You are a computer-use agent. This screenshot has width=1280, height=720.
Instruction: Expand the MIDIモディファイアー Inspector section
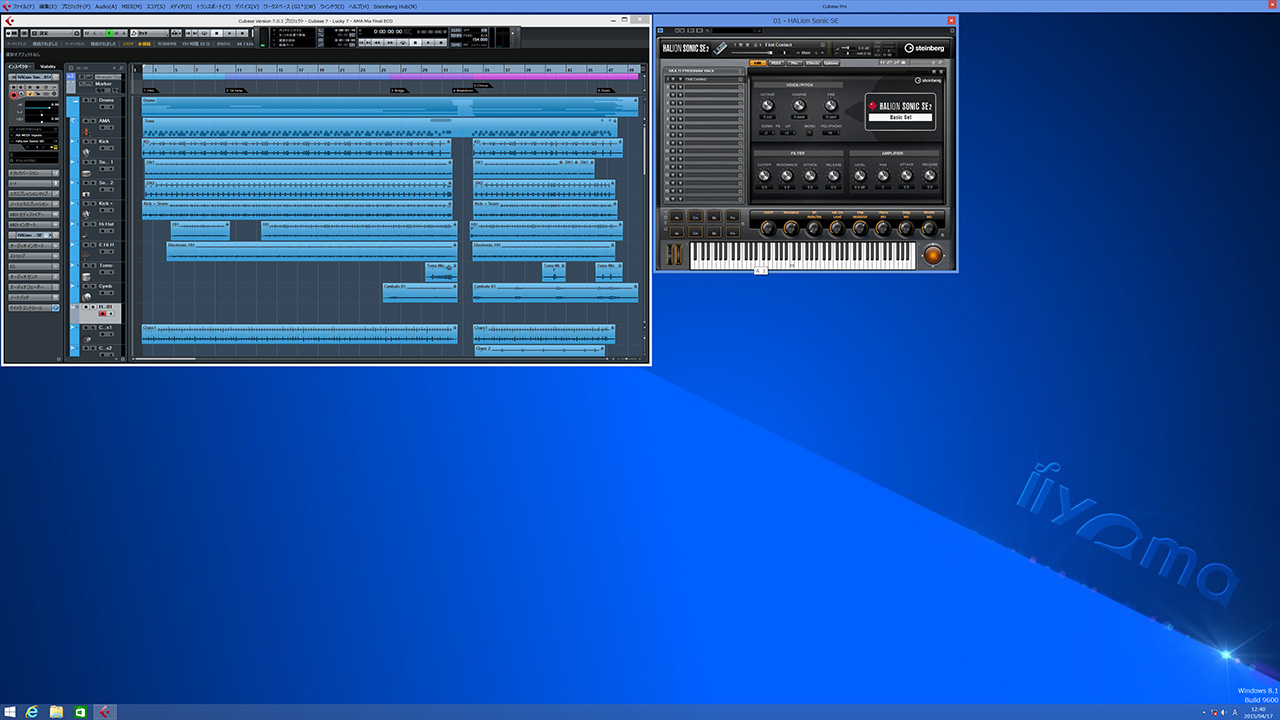click(34, 214)
